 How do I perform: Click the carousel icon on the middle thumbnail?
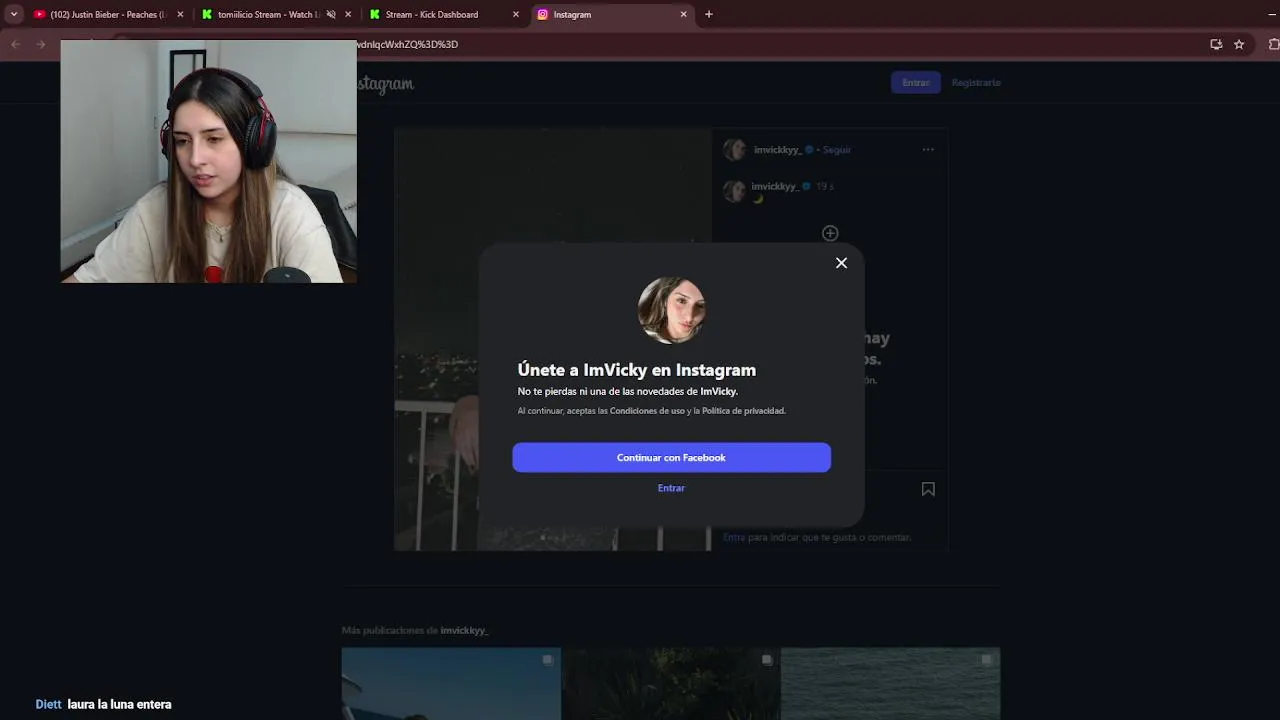[767, 660]
